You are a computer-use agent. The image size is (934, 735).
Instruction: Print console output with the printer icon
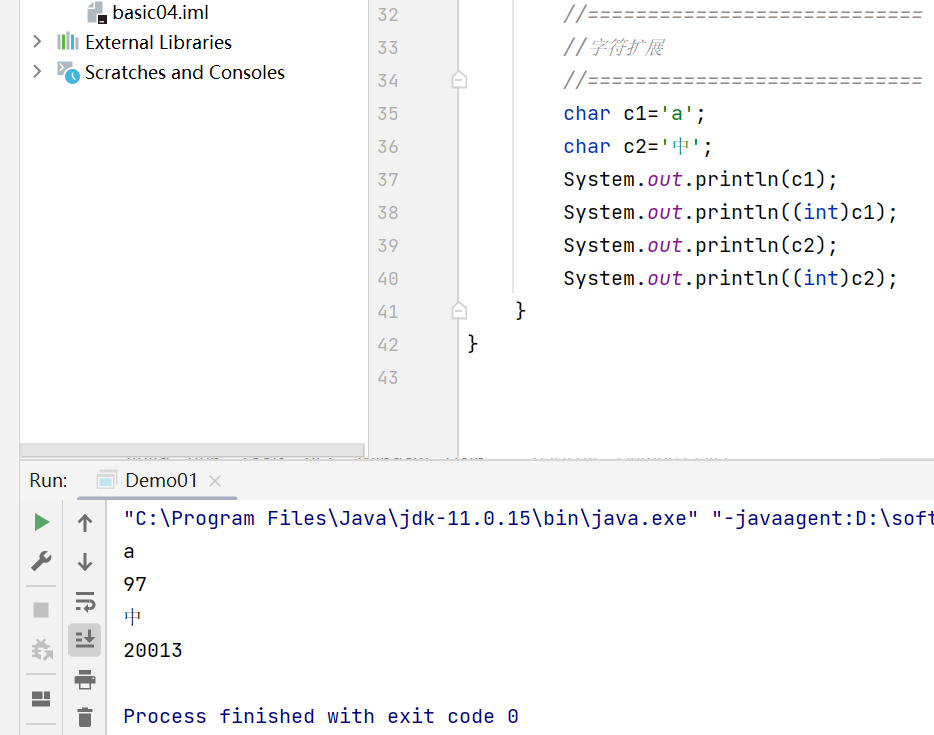[x=85, y=679]
